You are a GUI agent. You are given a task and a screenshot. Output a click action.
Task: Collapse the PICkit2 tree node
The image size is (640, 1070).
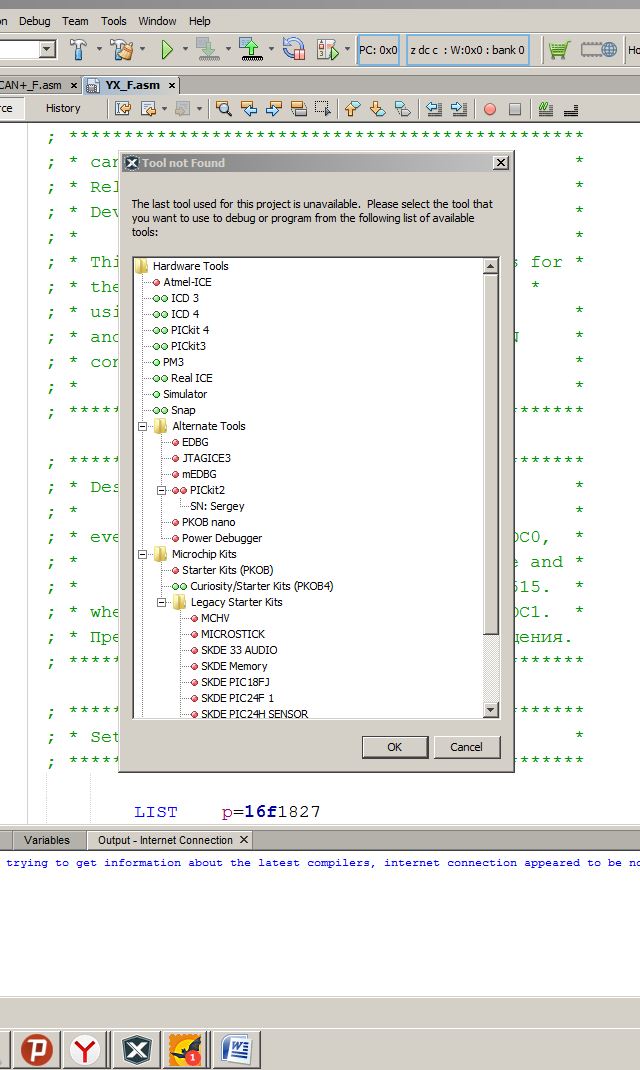pos(162,490)
